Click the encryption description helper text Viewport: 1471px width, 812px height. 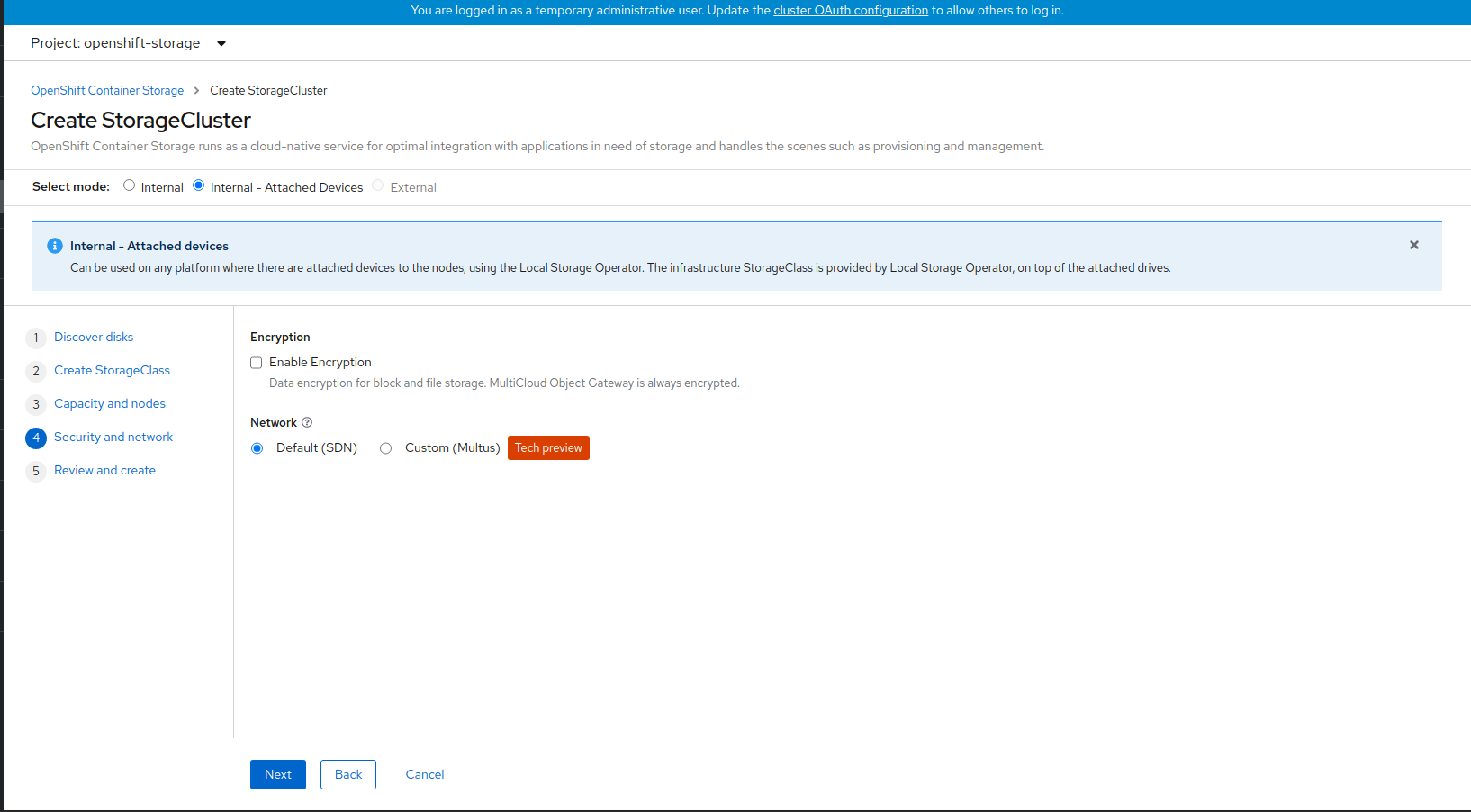(x=504, y=383)
